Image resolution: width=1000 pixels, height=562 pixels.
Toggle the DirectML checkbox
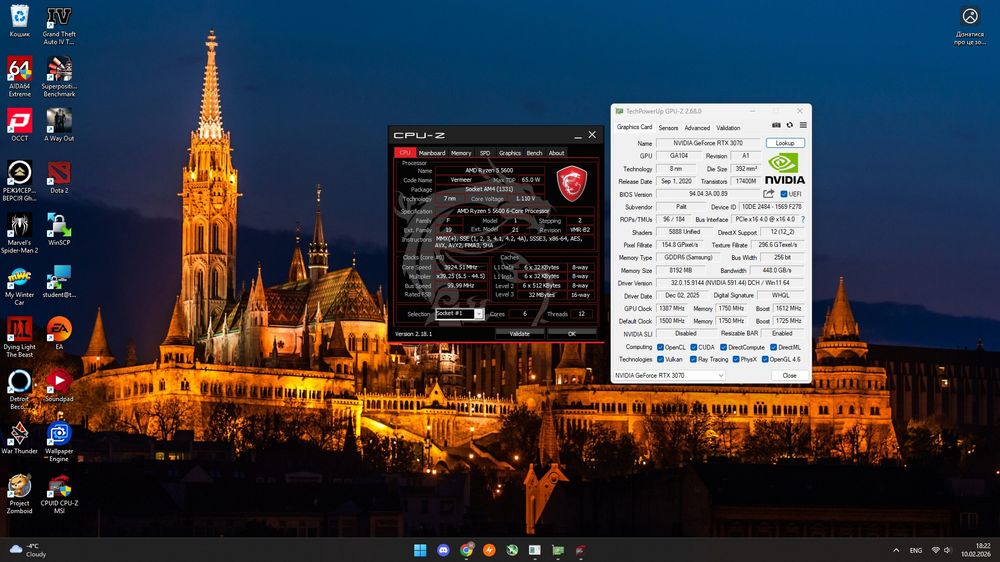[x=773, y=347]
